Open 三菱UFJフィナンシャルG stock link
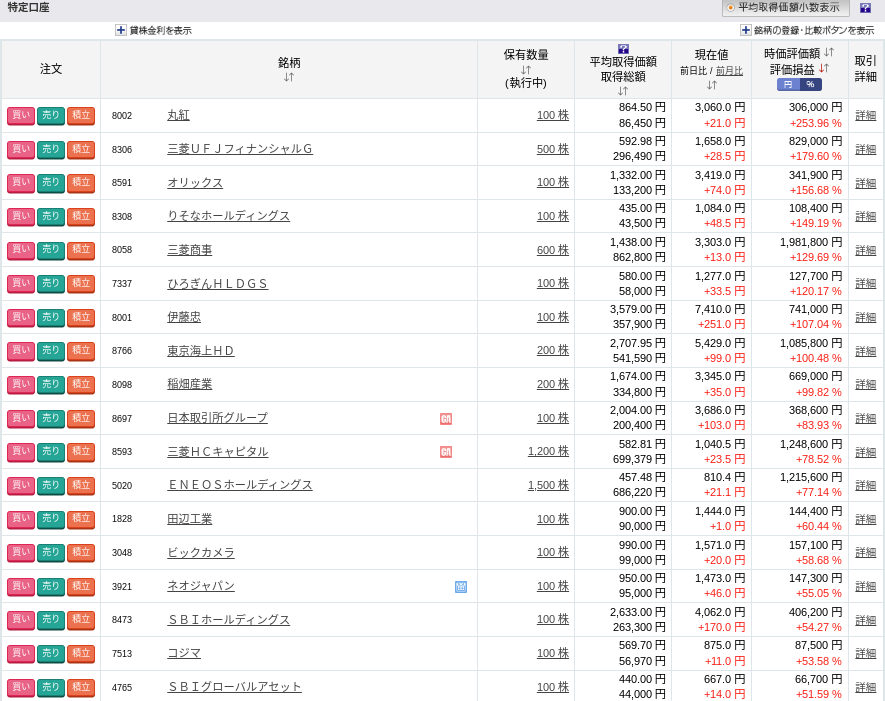 [240, 149]
